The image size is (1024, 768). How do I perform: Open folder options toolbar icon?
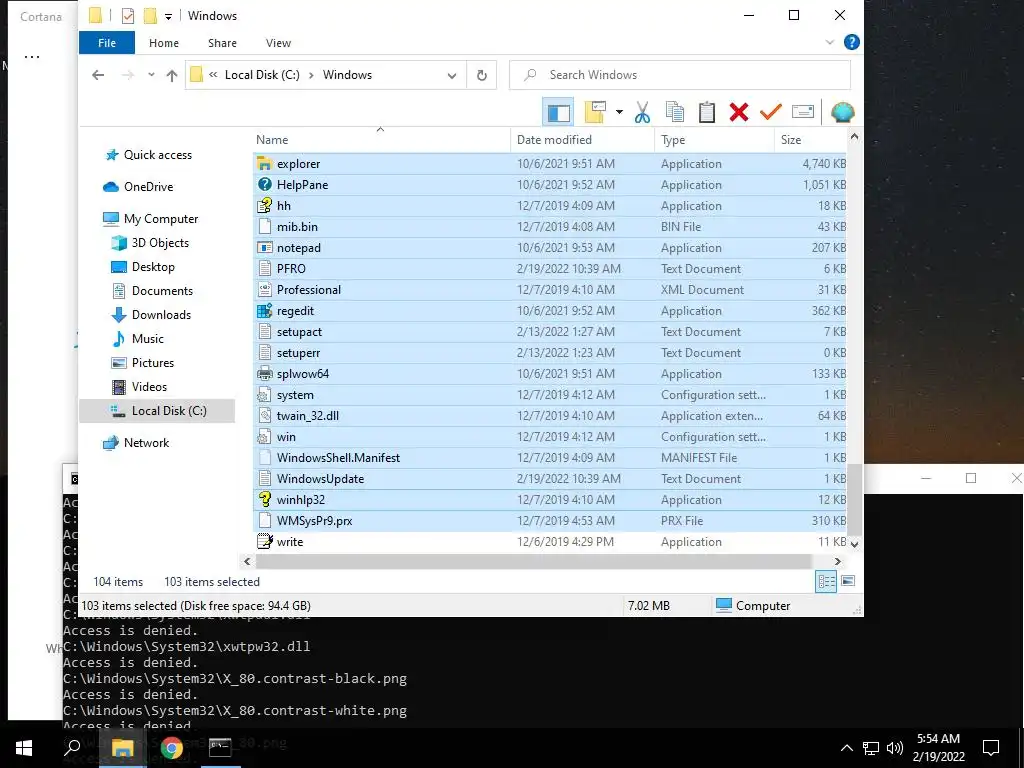(x=595, y=112)
